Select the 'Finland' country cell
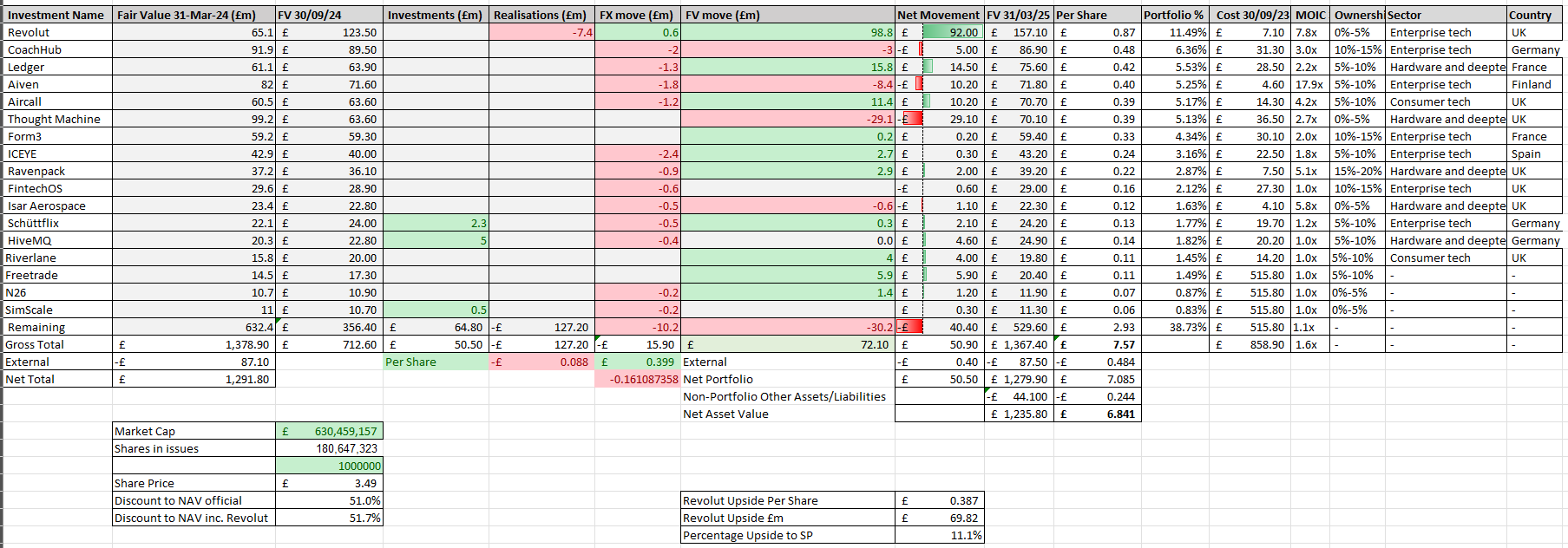 pos(1534,84)
